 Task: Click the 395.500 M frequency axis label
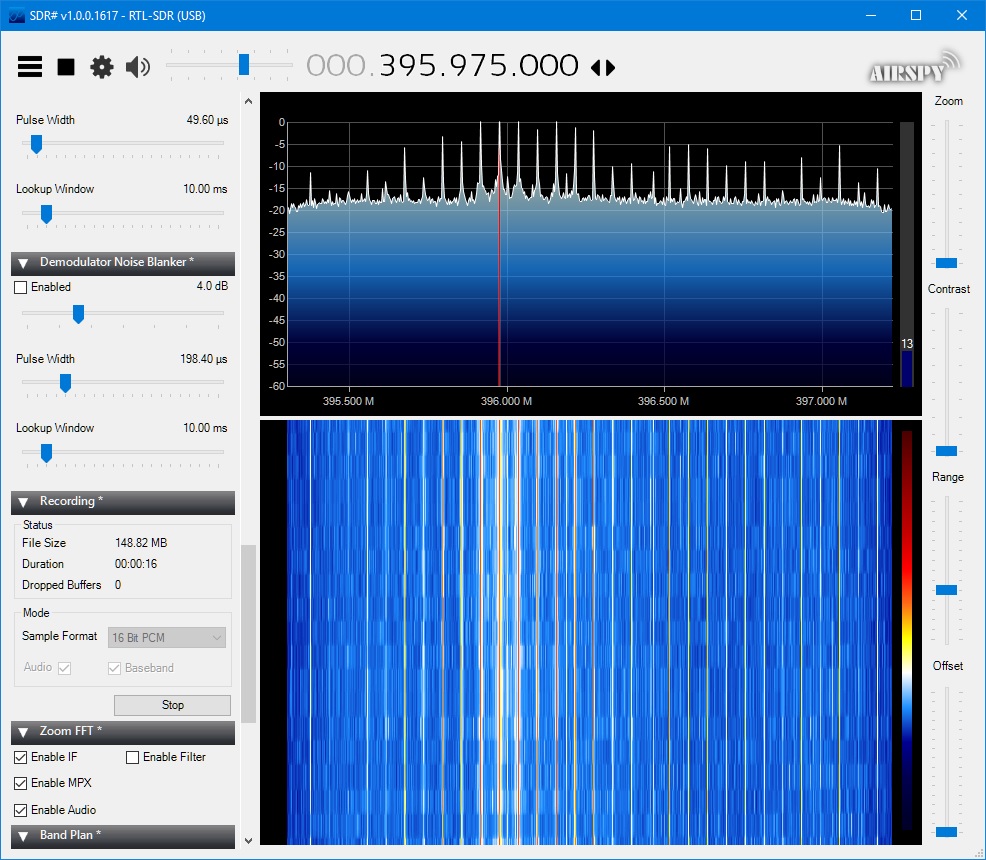(x=348, y=401)
